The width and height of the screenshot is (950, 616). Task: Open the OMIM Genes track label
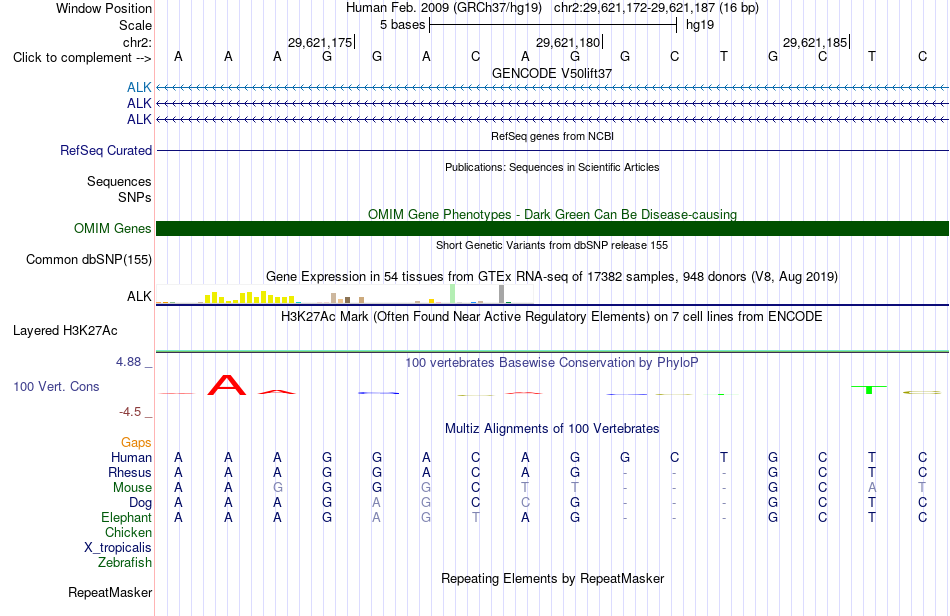(113, 228)
